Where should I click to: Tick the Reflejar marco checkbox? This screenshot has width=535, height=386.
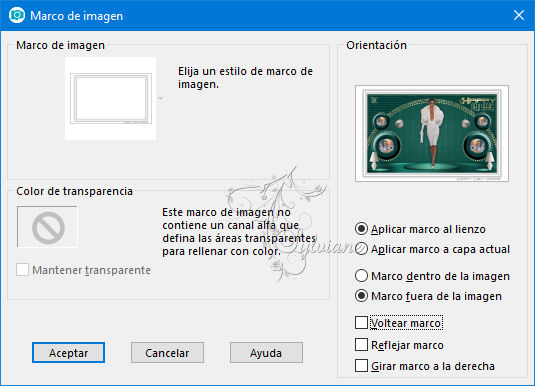361,345
